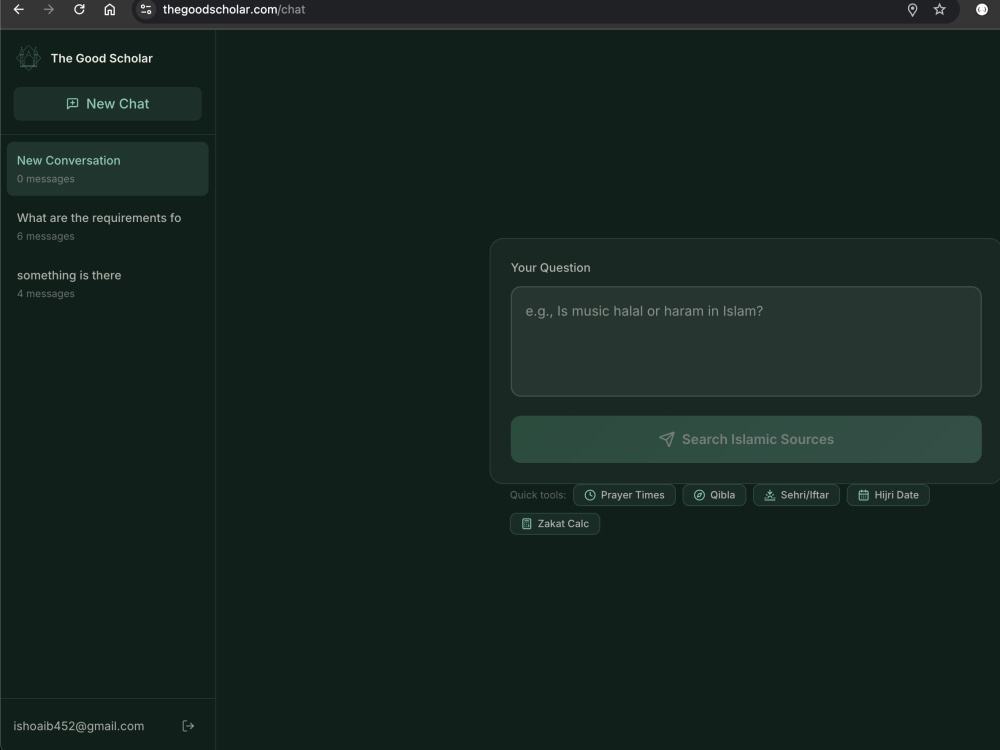Screen dimensions: 1000x750
Task: Open the Sehri/Iftar quick tool
Action: 797,495
